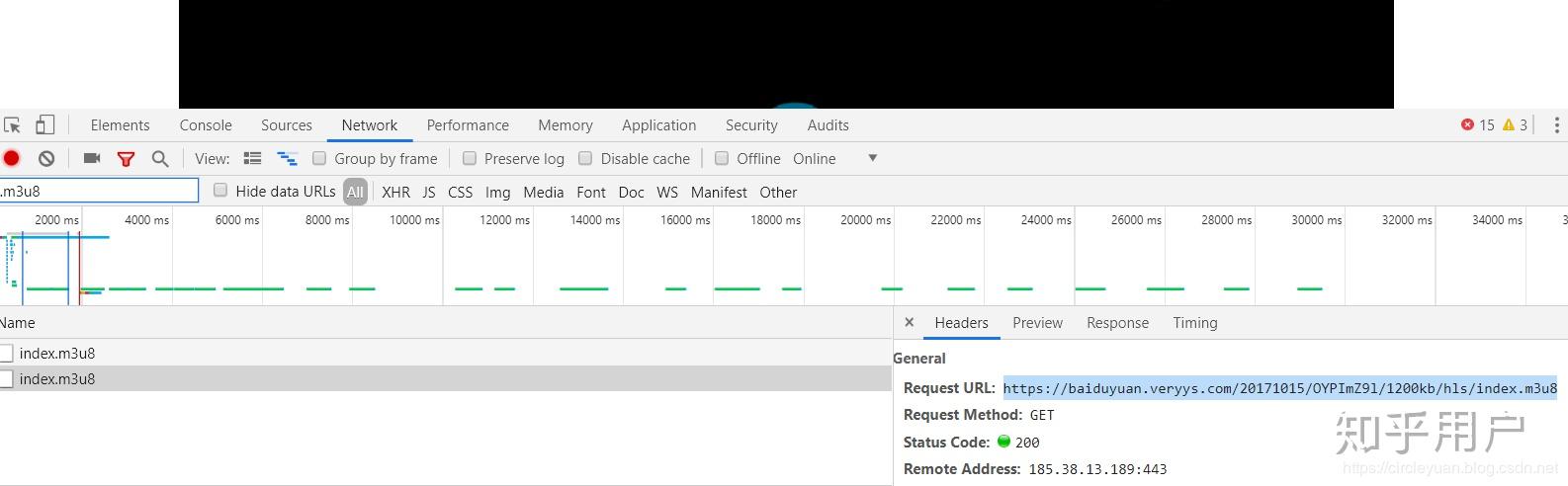Click the .m3u8 filter text field
Image resolution: width=1568 pixels, height=486 pixels.
tap(99, 192)
